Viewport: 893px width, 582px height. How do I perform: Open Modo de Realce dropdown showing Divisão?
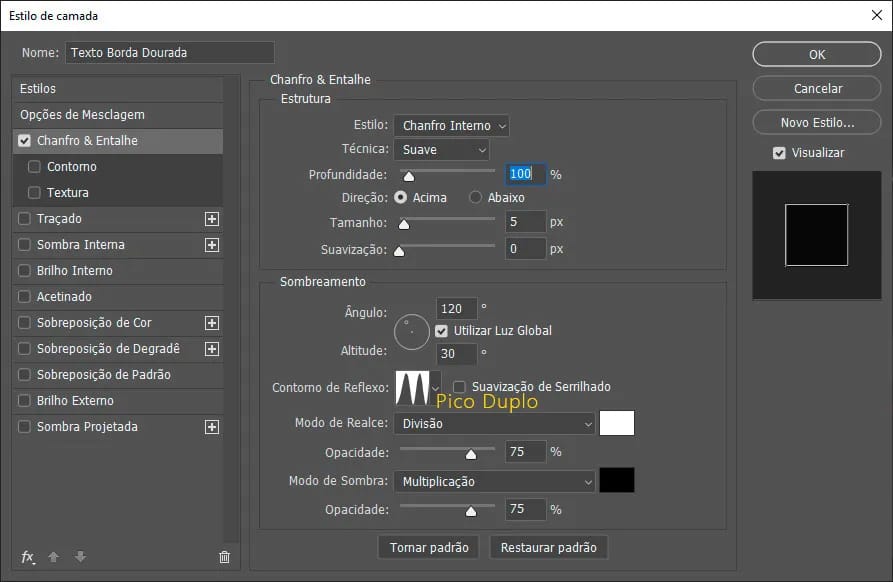(x=494, y=424)
